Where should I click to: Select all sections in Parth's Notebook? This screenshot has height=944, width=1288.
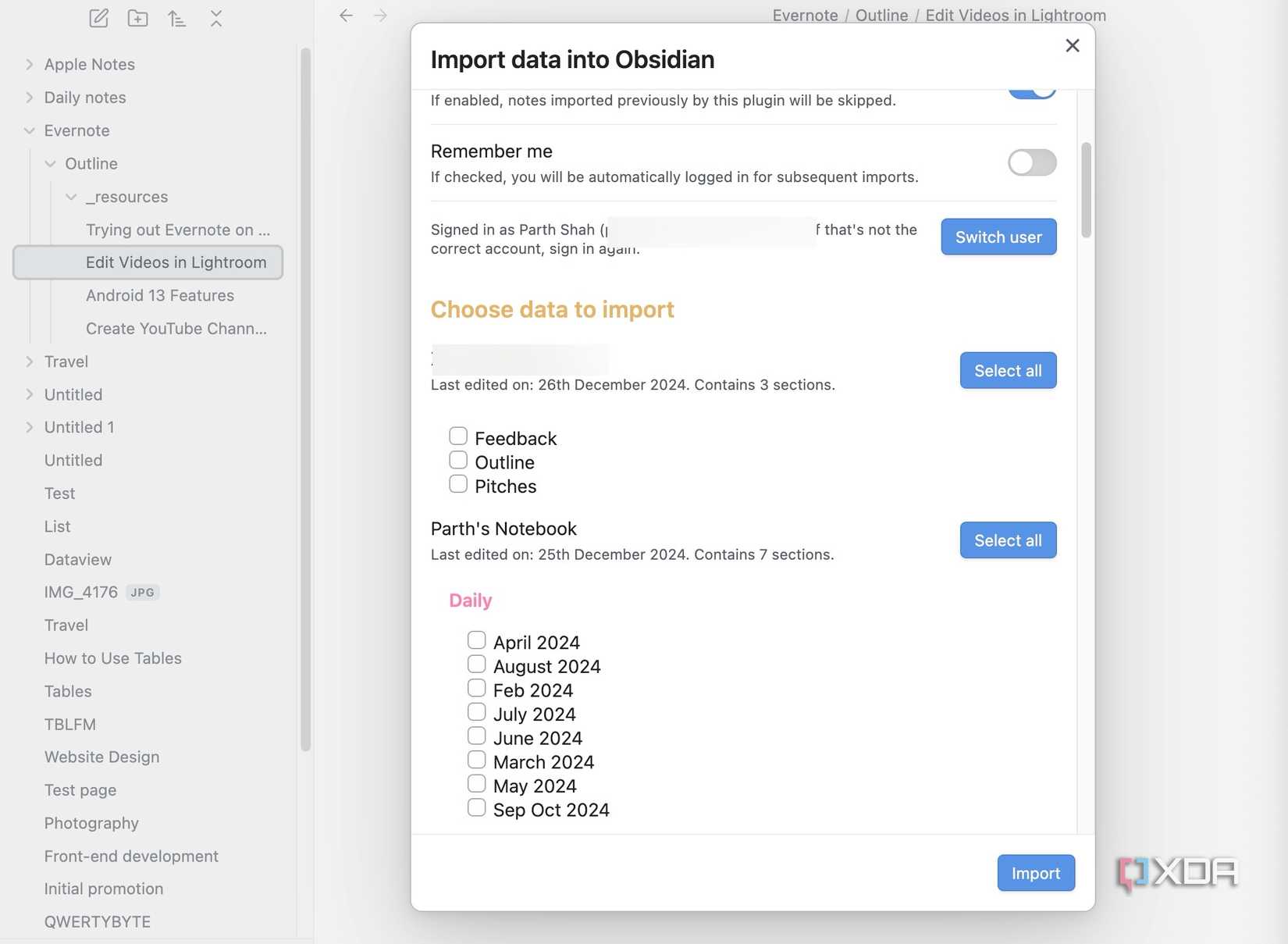tap(1008, 540)
